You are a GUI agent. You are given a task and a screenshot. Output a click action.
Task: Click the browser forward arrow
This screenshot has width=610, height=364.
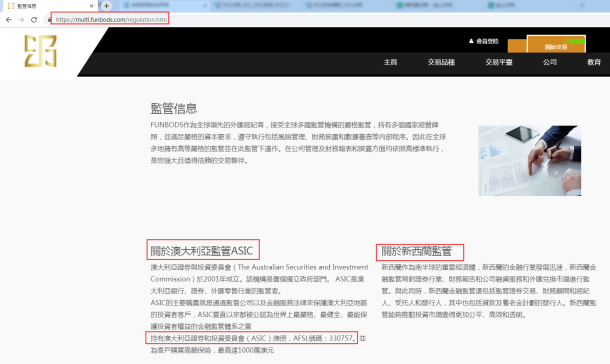[x=21, y=20]
